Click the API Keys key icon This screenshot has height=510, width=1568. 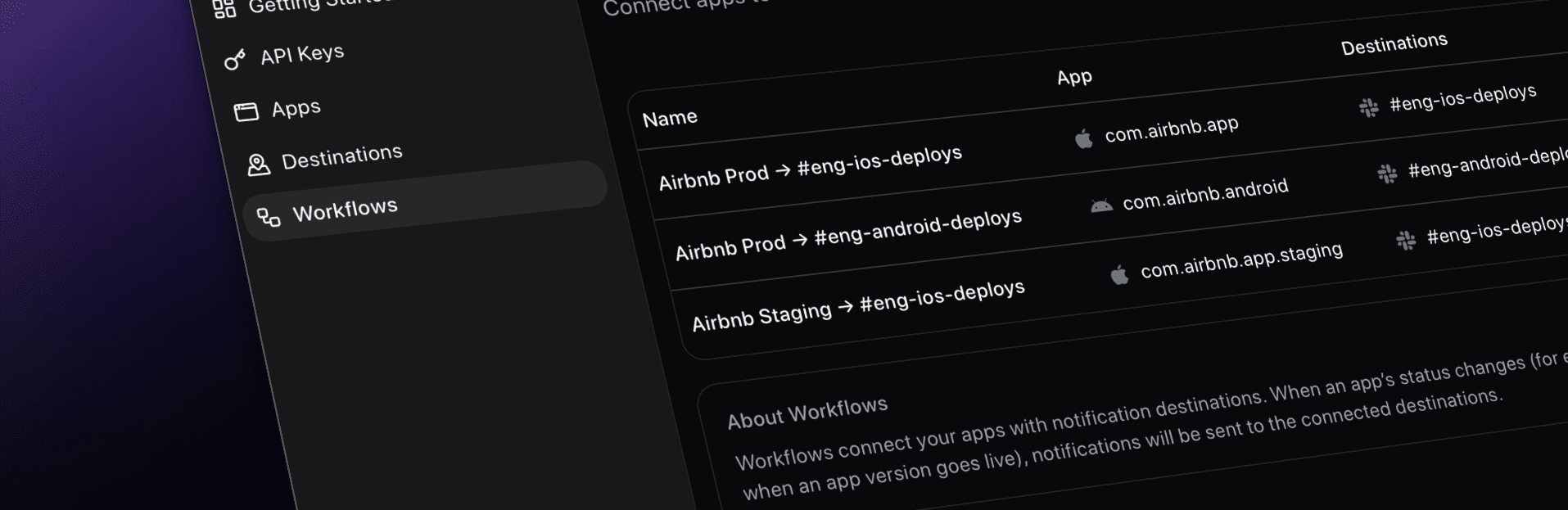235,60
